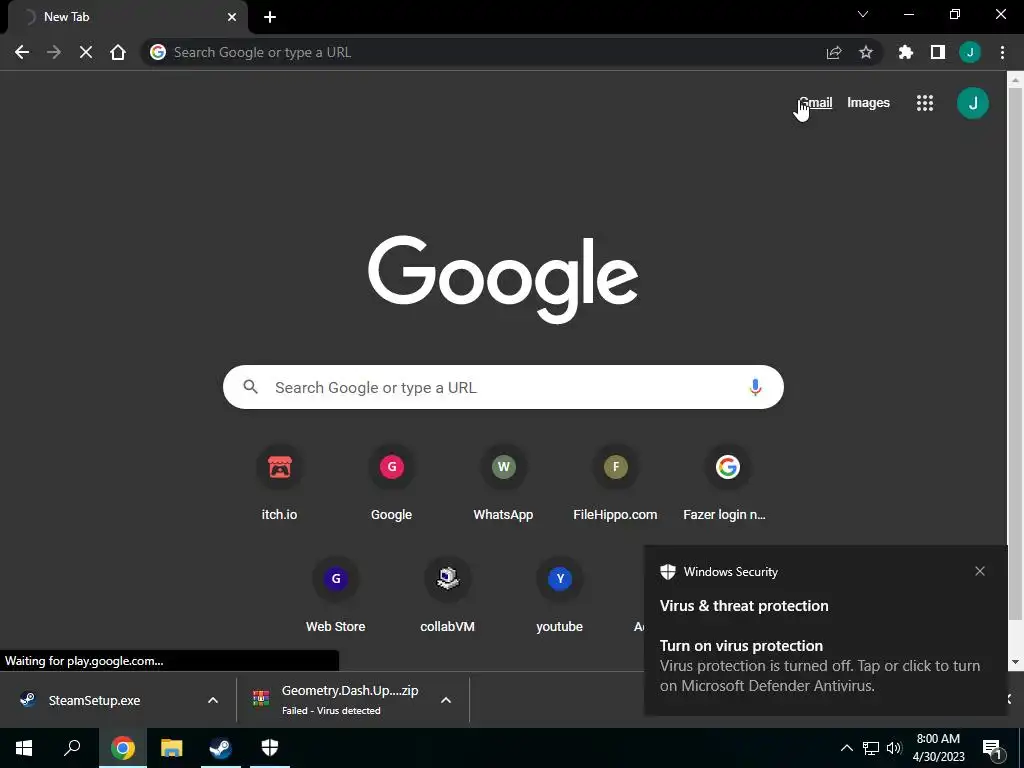Open a new tab with plus button
The height and width of the screenshot is (768, 1024).
270,17
